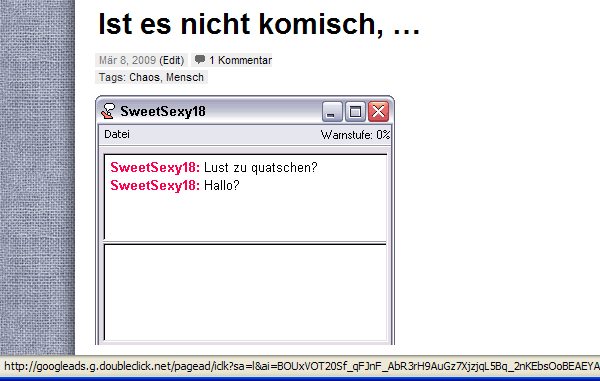600x381 pixels.
Task: Open the 1 Kommentar link
Action: coord(240,60)
